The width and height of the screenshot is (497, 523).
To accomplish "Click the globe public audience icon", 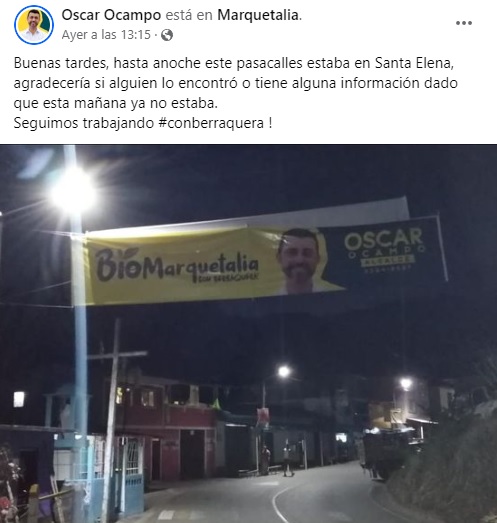I will click(x=167, y=35).
